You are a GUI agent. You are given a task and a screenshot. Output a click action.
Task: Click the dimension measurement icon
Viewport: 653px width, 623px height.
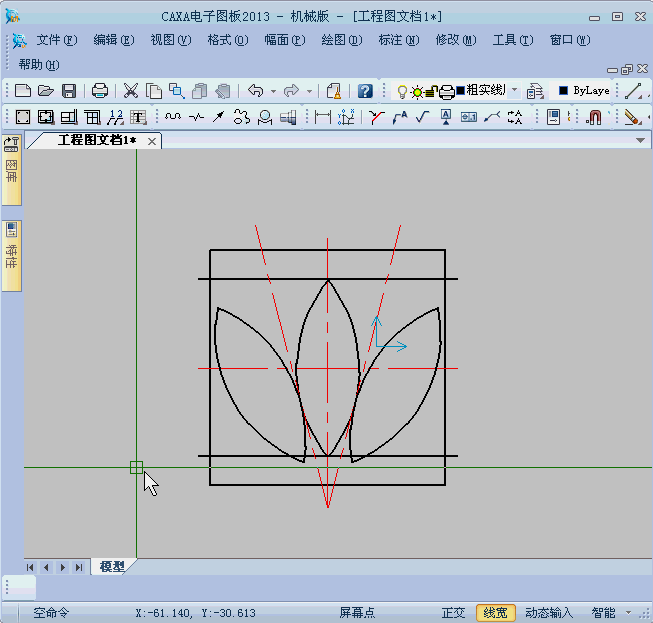coord(322,117)
